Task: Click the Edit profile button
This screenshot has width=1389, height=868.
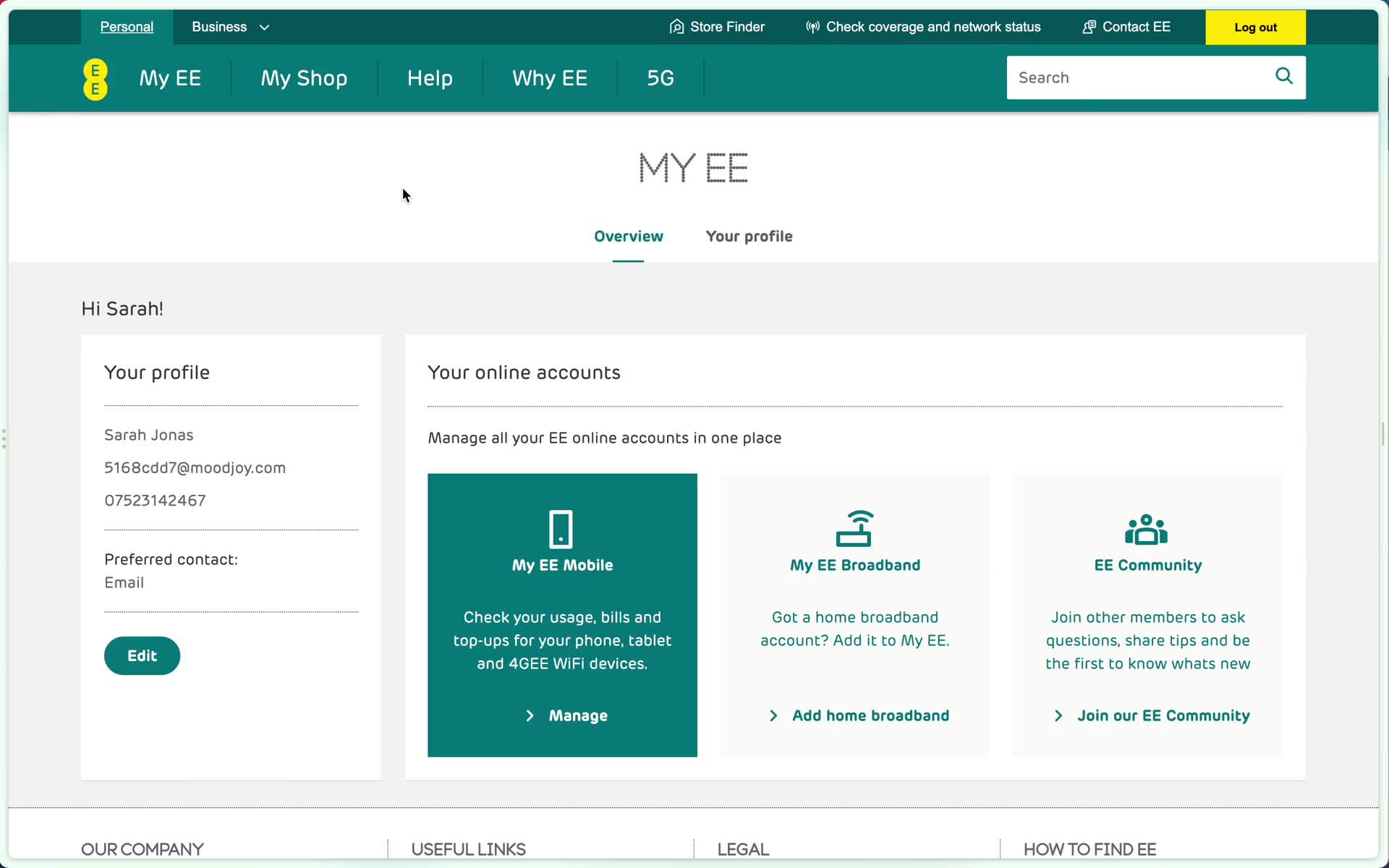Action: pyautogui.click(x=142, y=655)
